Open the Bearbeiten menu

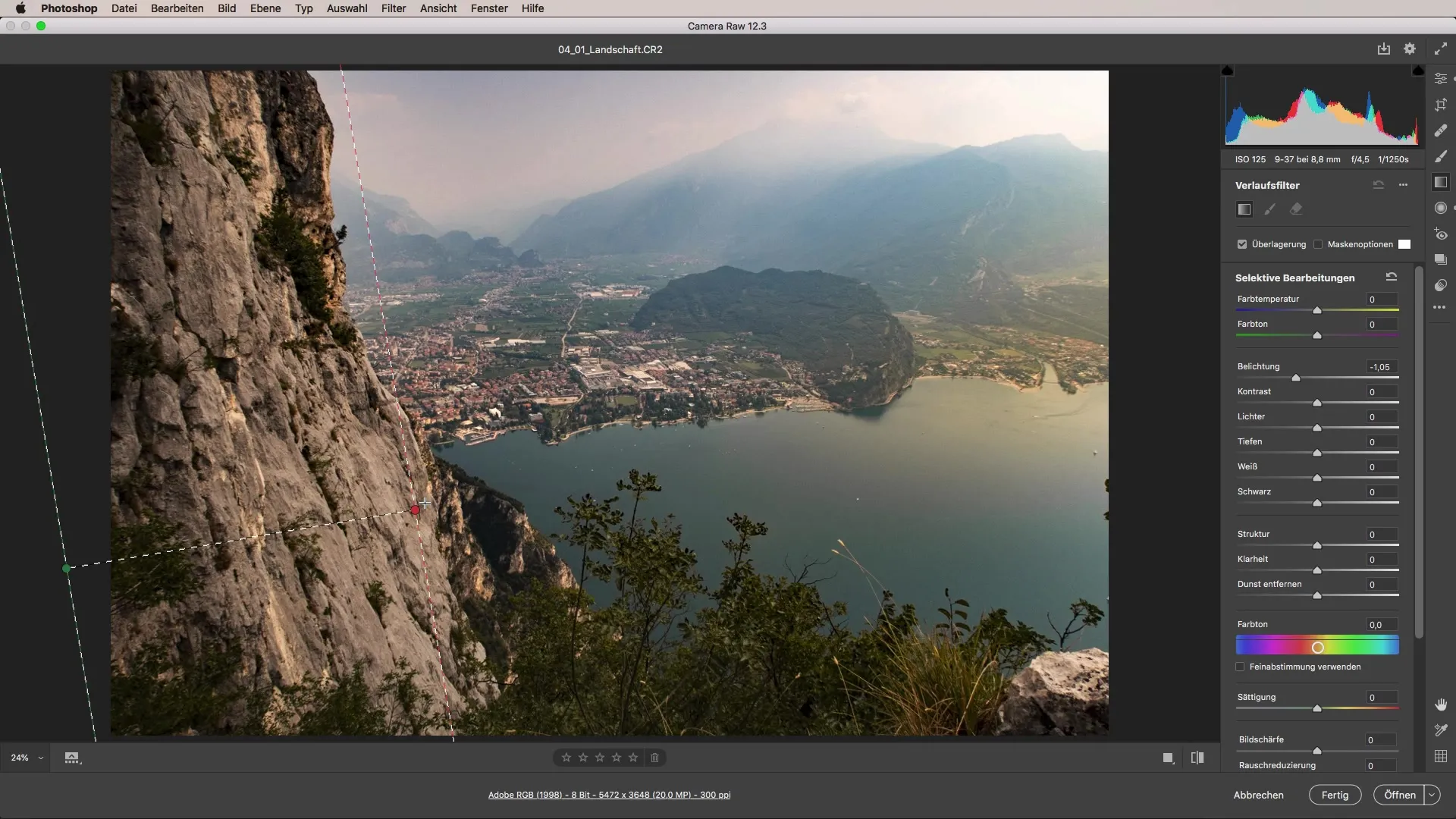tap(177, 8)
